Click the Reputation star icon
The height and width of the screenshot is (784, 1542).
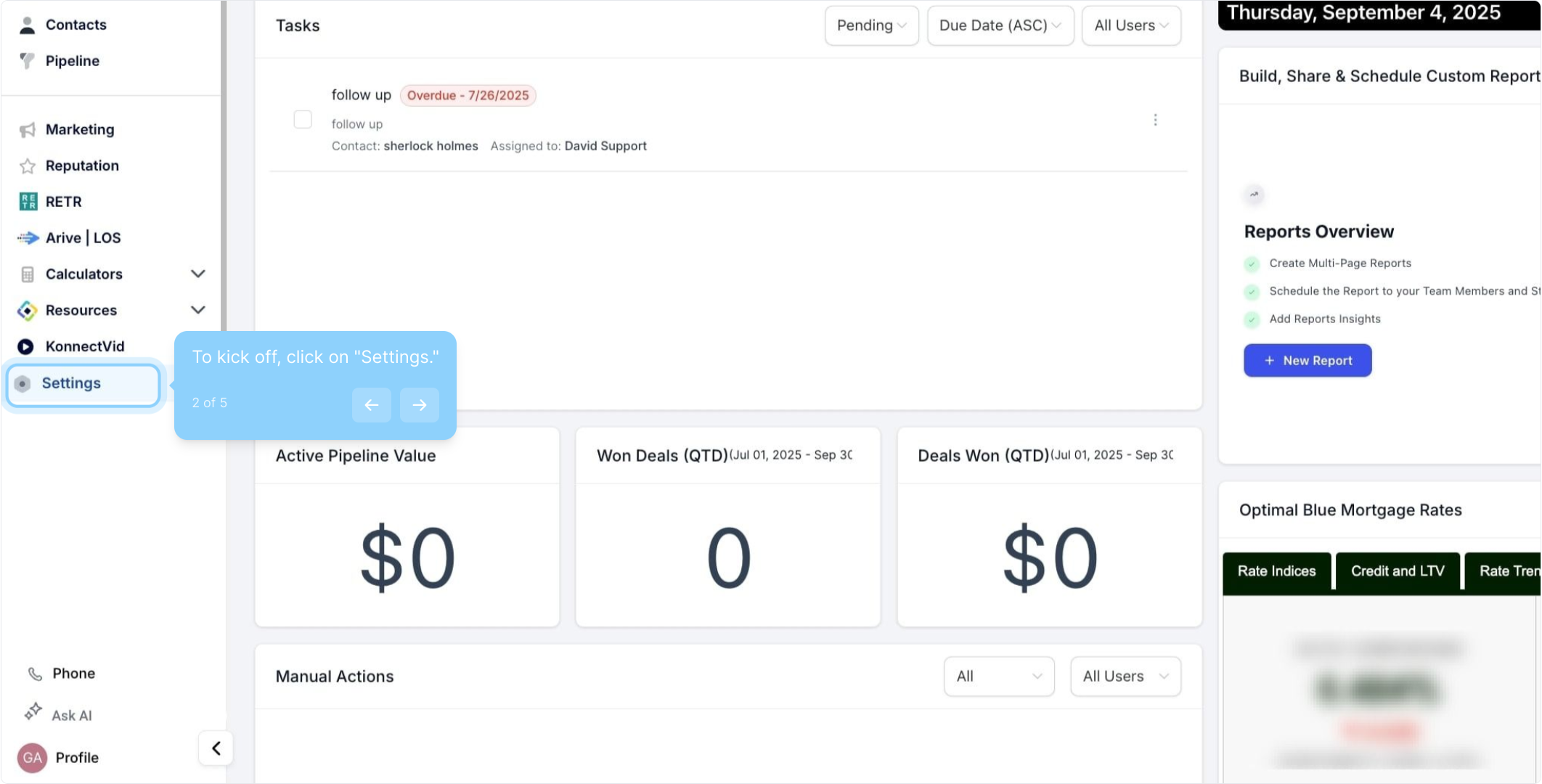[x=27, y=166]
